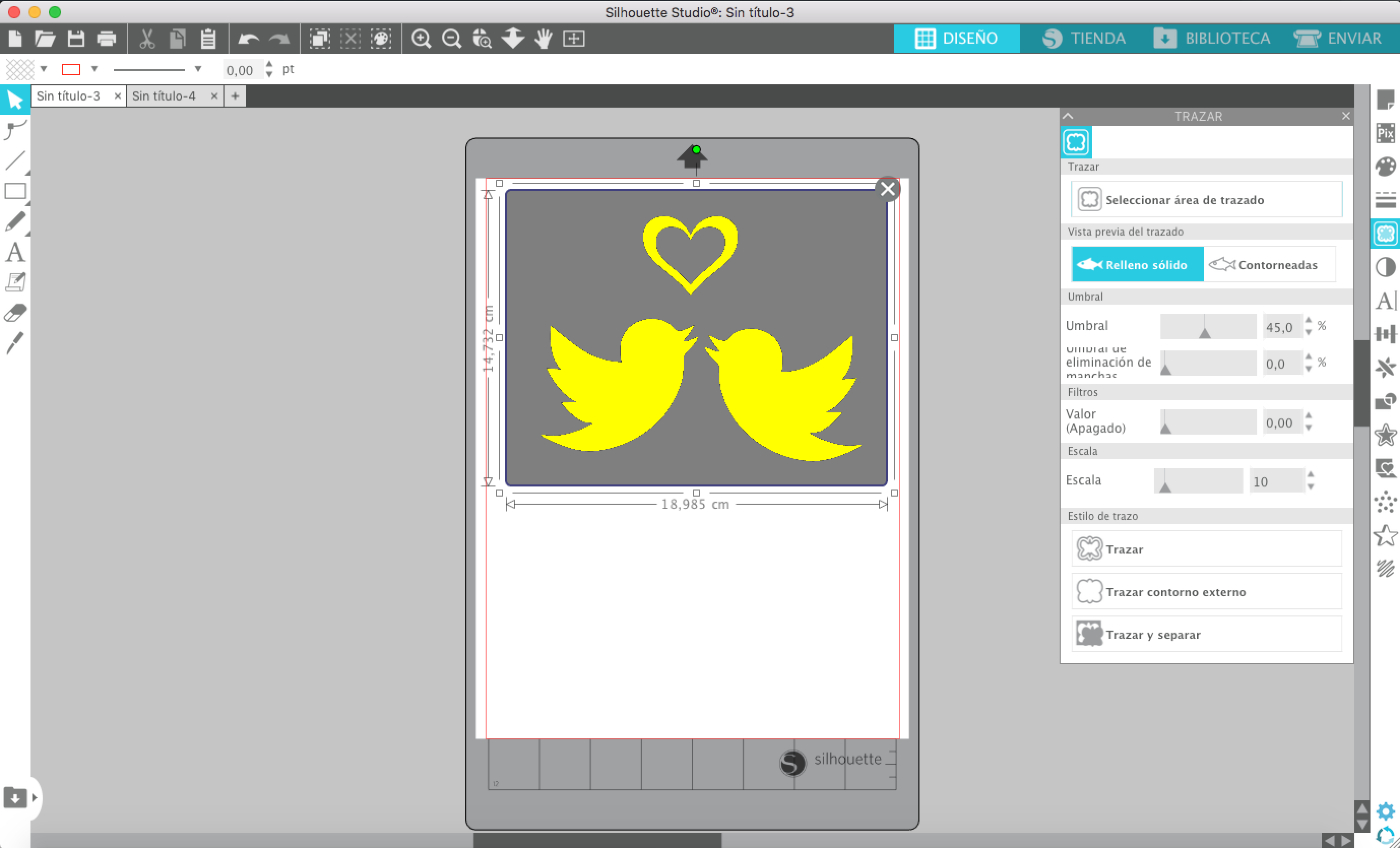Add a new document tab with plus
Screen dimensions: 1400x848
click(235, 96)
